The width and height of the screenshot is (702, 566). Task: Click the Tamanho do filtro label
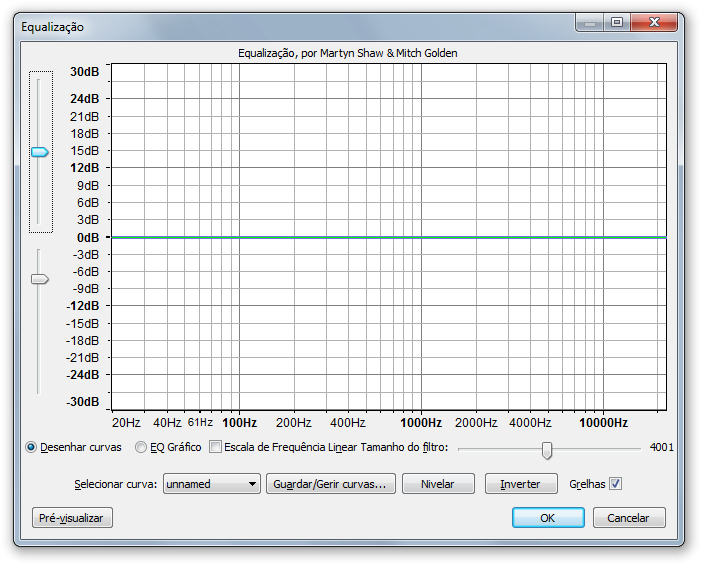(x=404, y=447)
